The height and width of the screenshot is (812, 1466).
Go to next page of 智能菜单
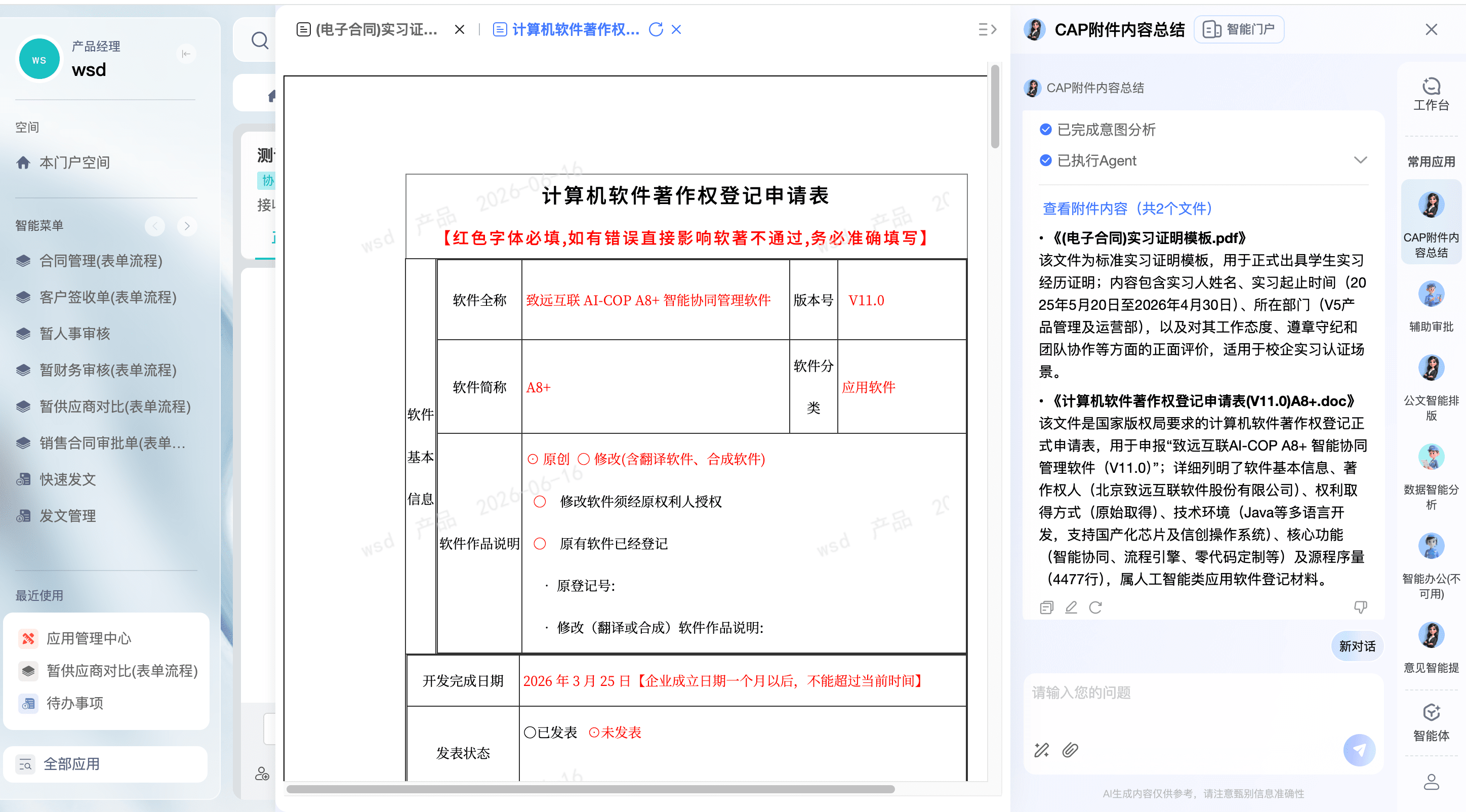pos(187,226)
